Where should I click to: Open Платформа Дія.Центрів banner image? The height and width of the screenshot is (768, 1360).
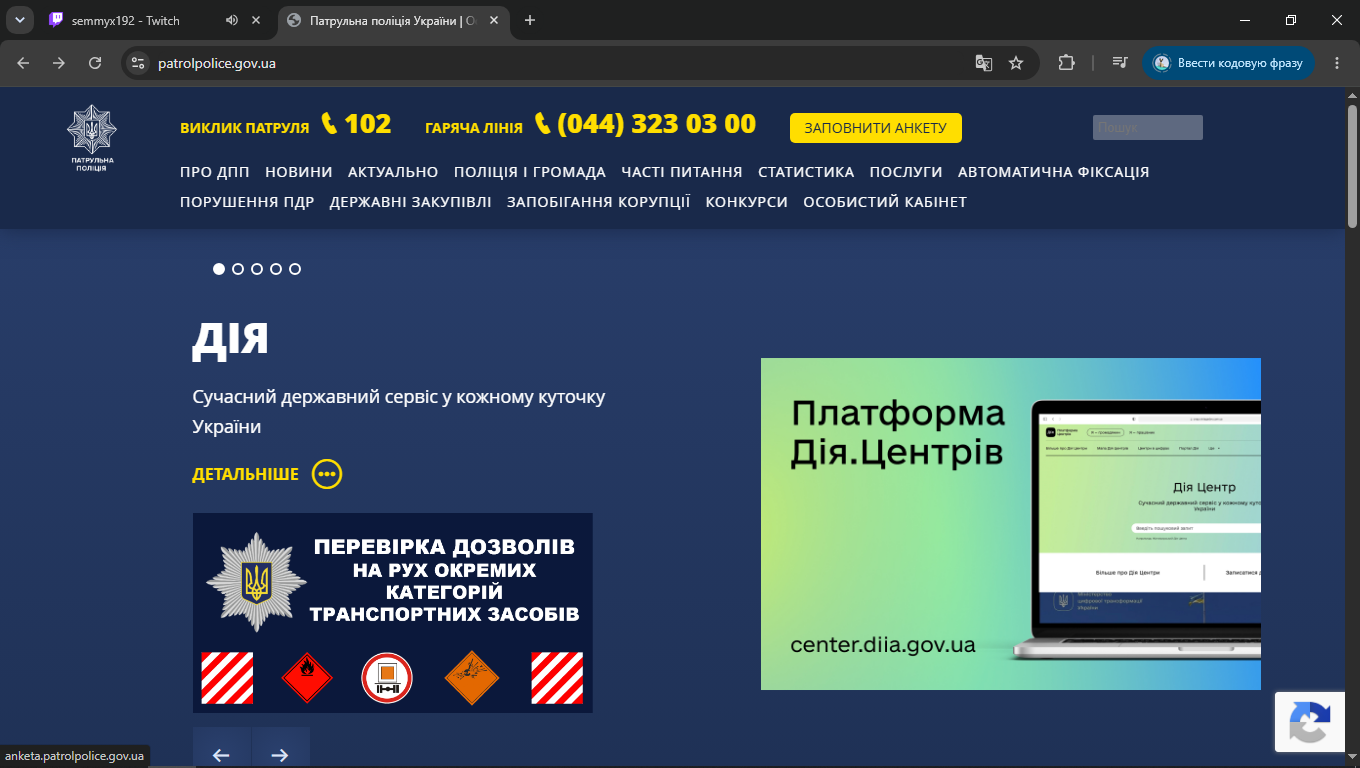(x=1011, y=524)
